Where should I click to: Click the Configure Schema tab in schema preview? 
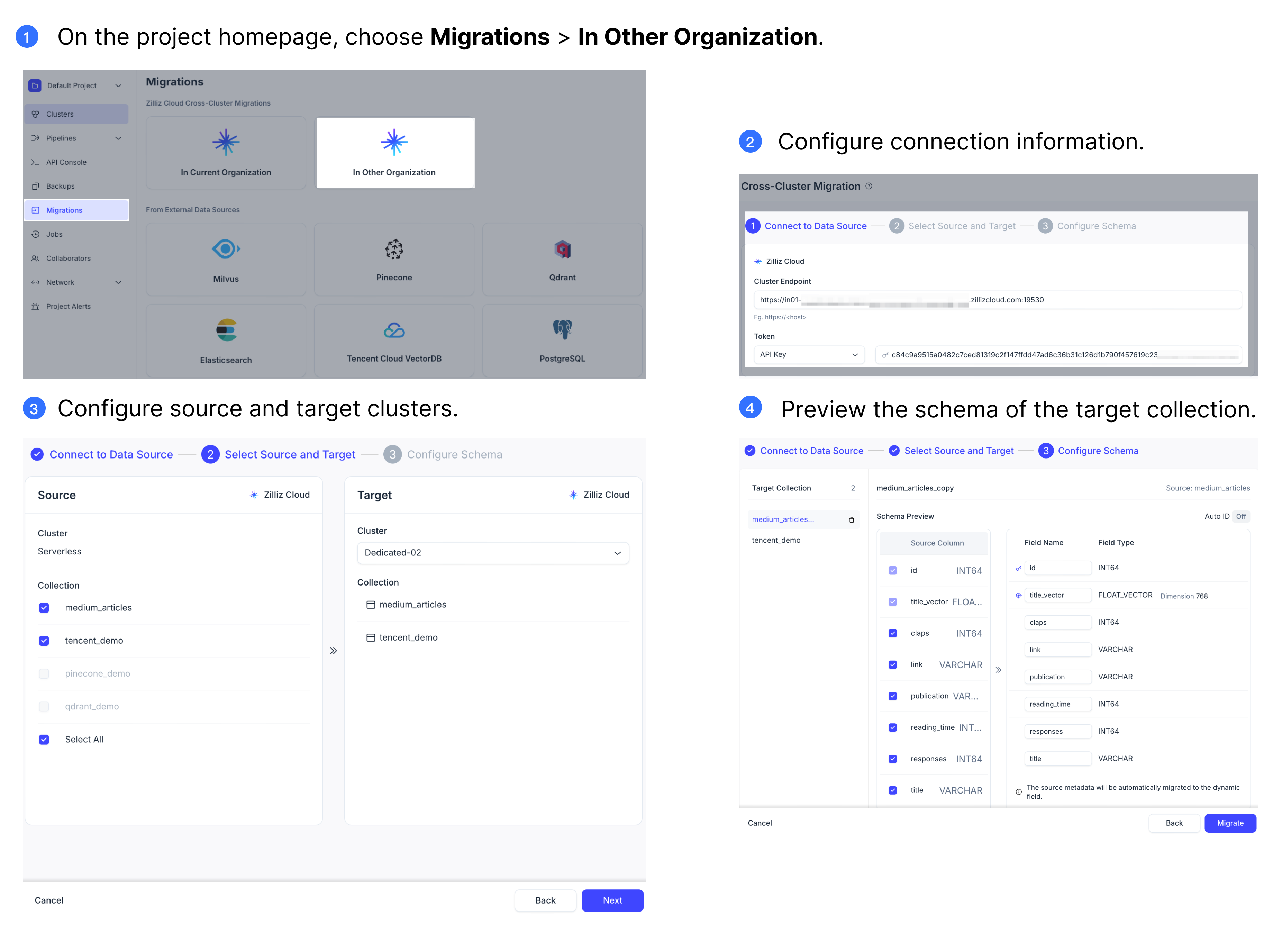point(1089,451)
